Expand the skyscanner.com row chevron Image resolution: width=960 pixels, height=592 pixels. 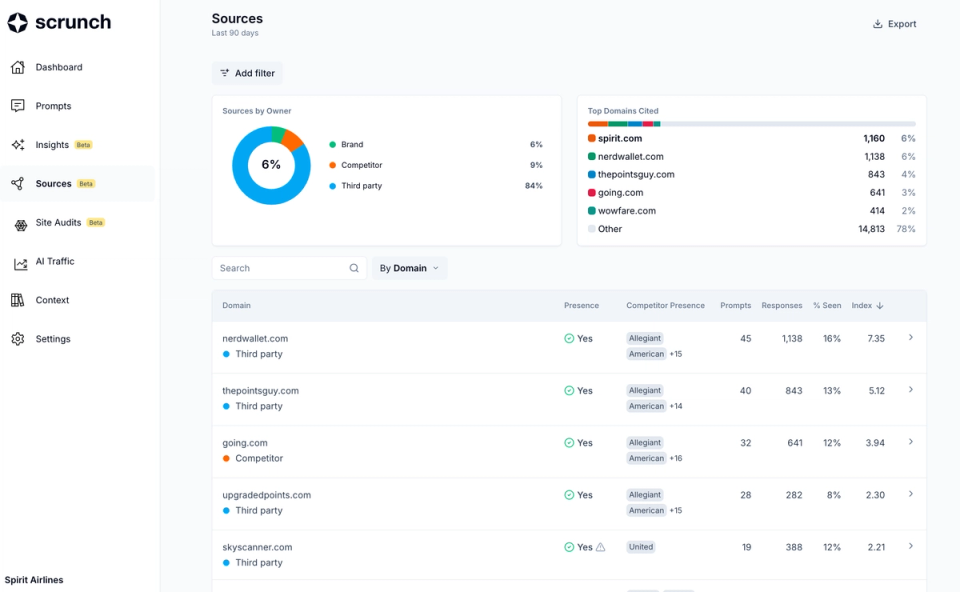(x=910, y=546)
